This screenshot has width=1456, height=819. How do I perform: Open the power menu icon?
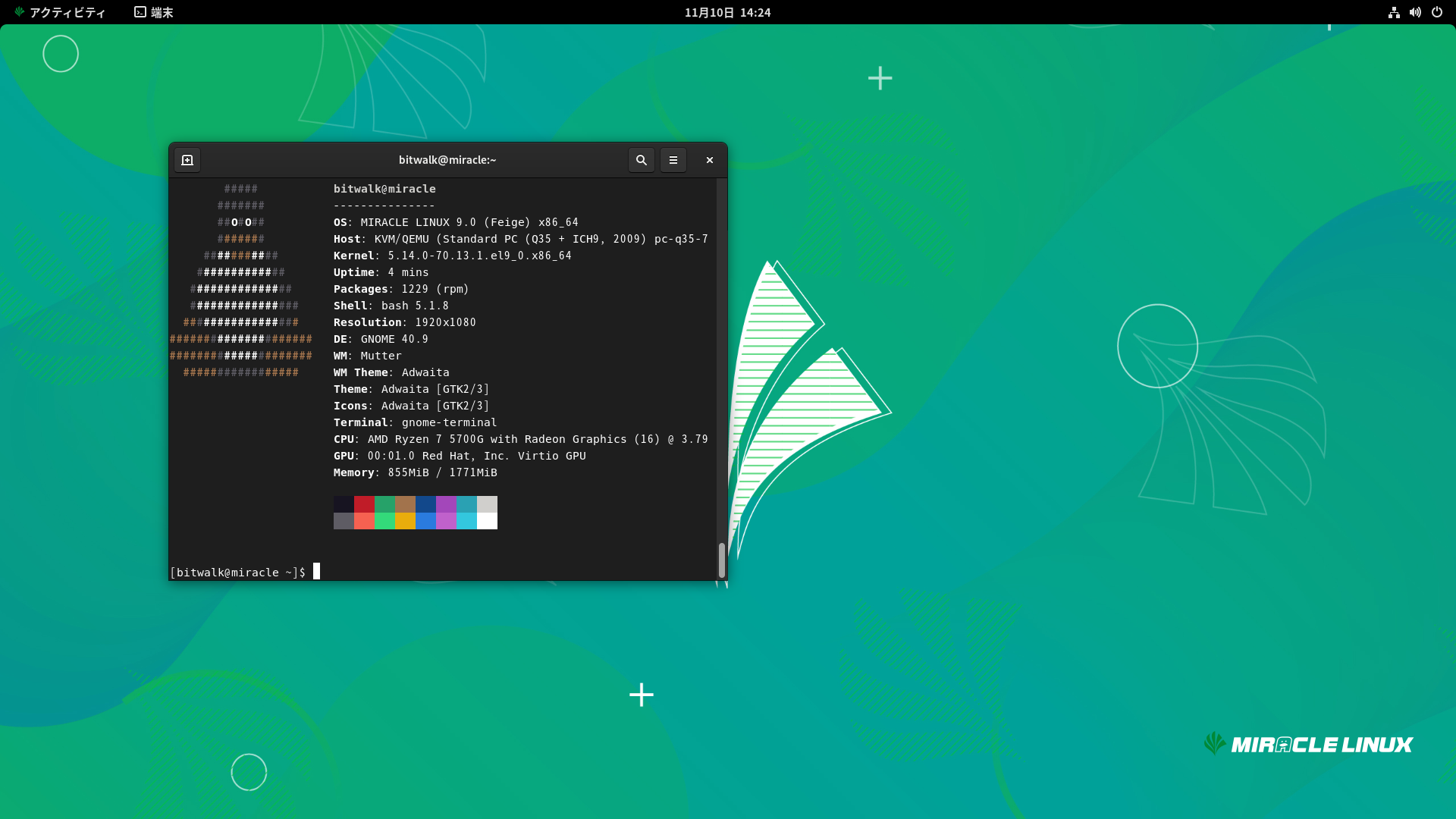(x=1436, y=12)
